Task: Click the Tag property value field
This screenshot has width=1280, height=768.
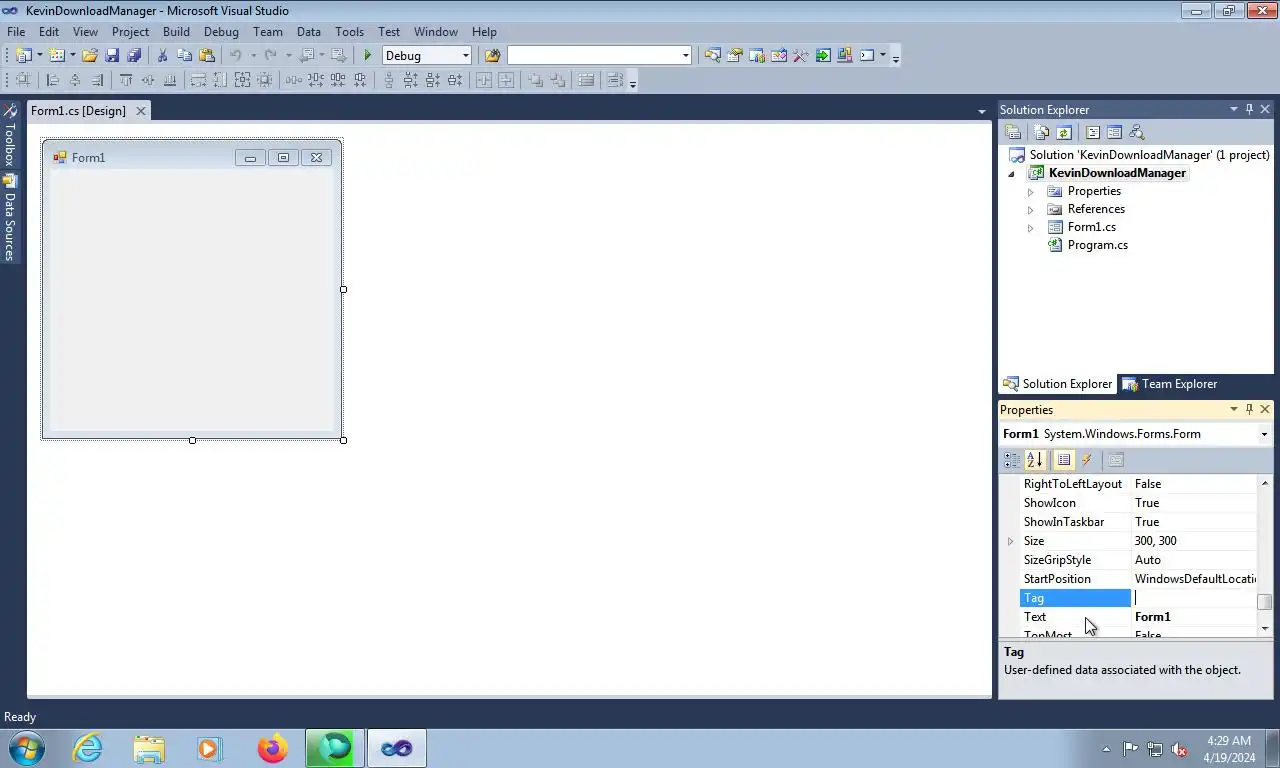Action: (x=1194, y=598)
